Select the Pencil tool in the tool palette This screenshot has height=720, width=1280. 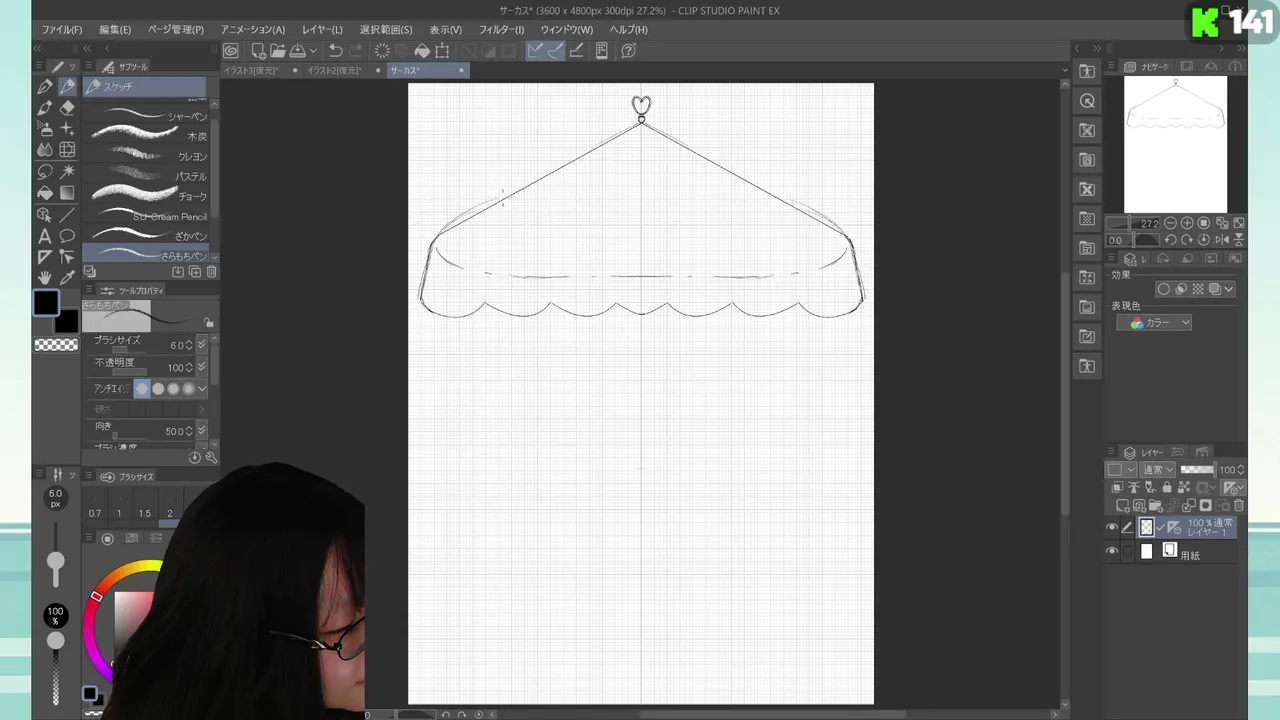pos(67,87)
